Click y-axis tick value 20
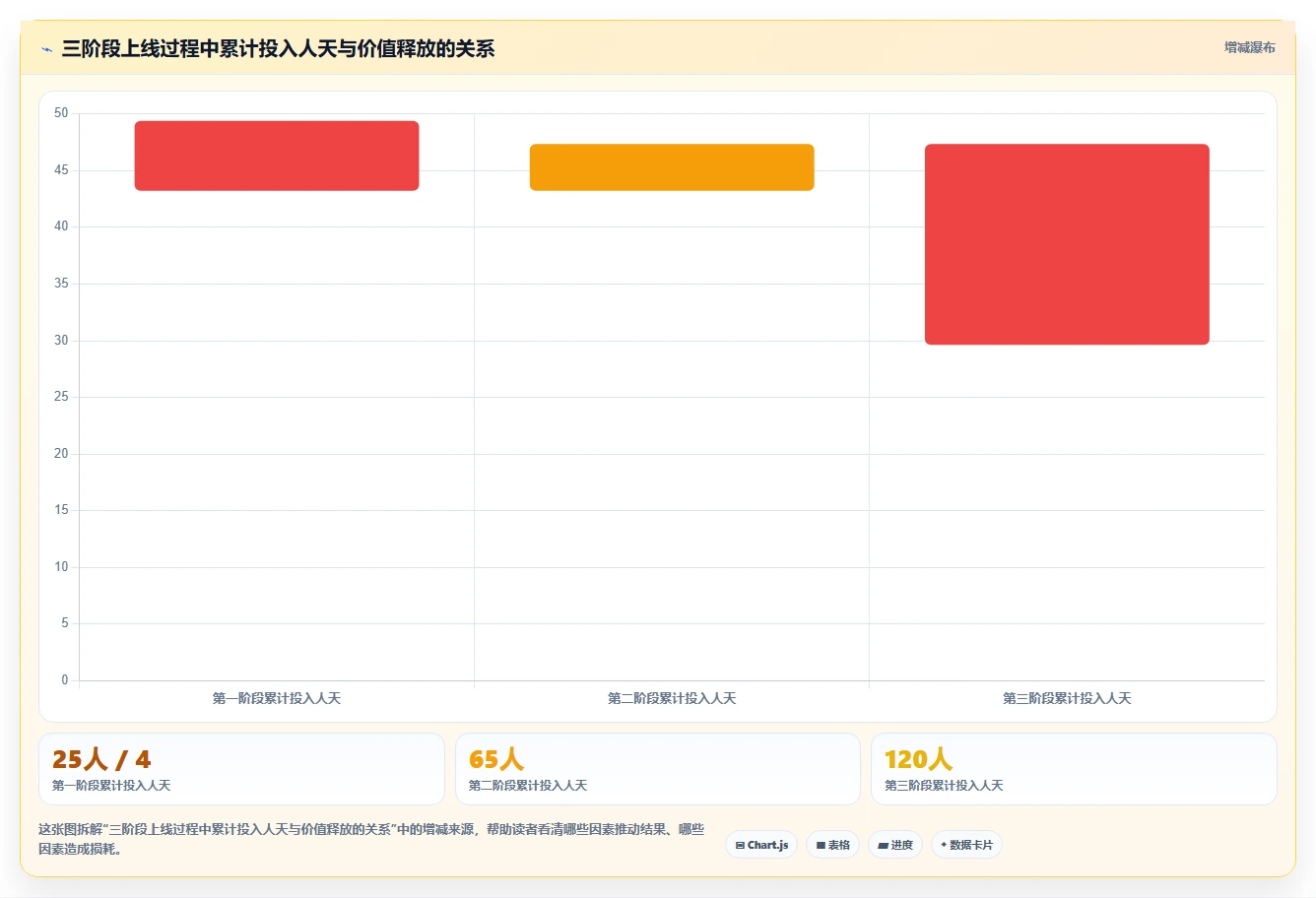The width and height of the screenshot is (1316, 898). click(x=61, y=454)
